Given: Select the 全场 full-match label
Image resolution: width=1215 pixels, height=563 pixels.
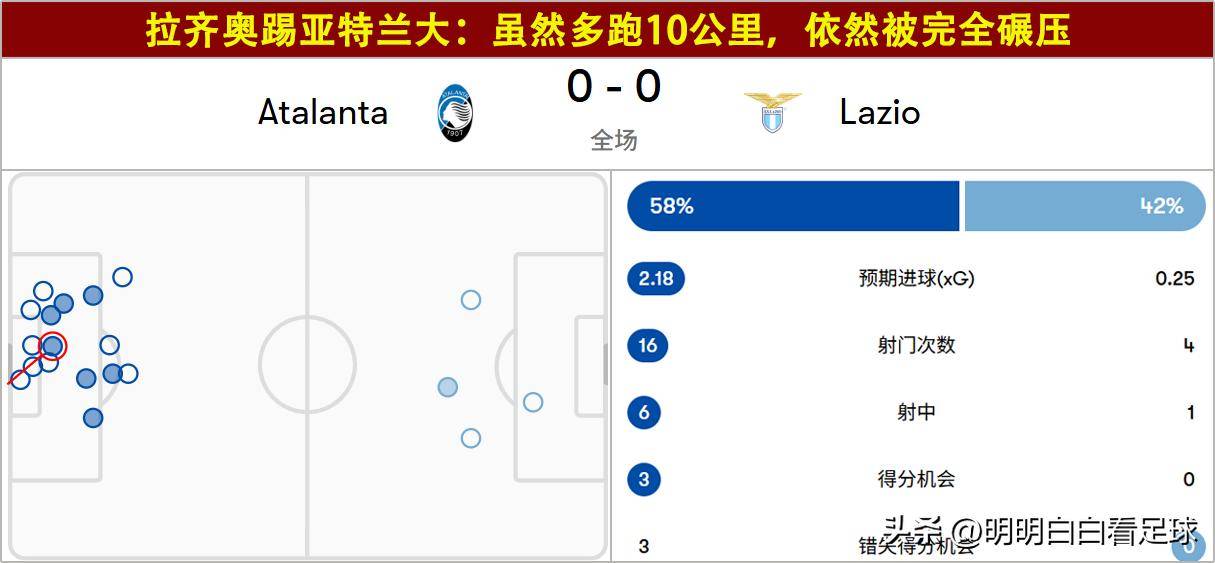Looking at the screenshot, I should [613, 141].
